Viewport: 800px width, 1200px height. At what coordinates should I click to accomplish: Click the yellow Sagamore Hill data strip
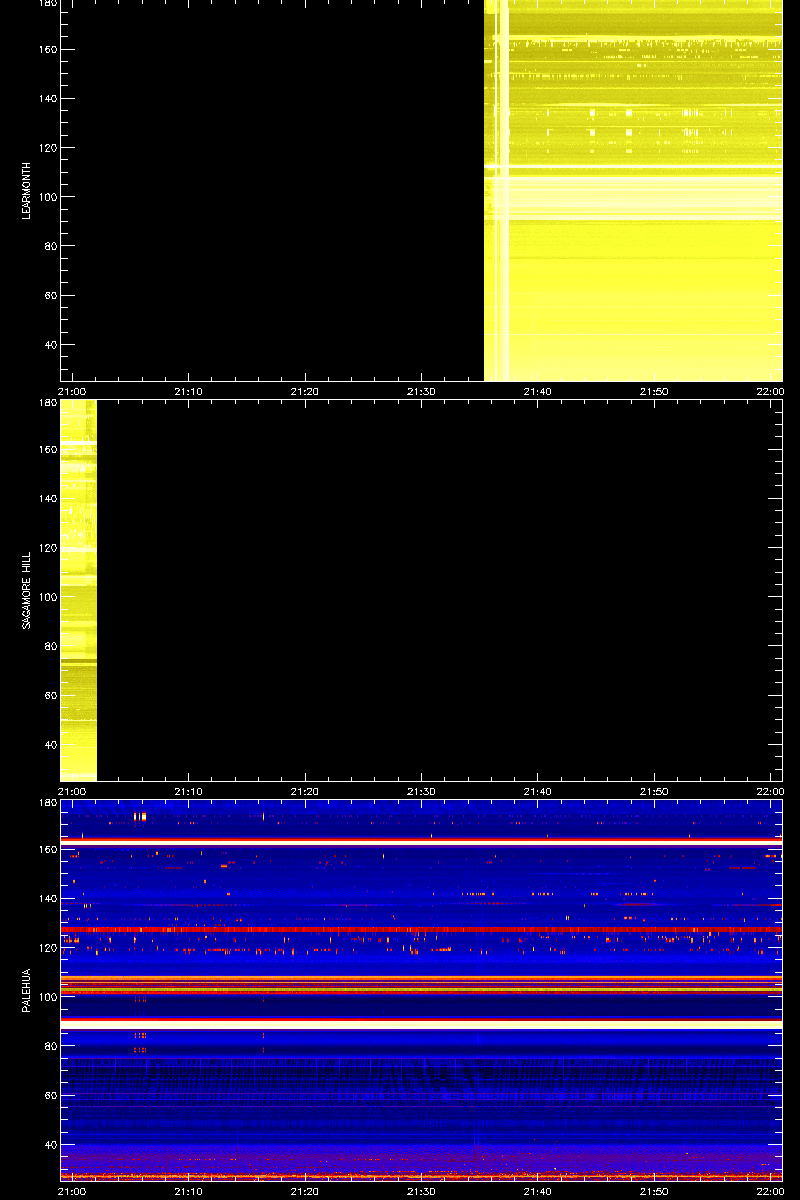tap(78, 590)
